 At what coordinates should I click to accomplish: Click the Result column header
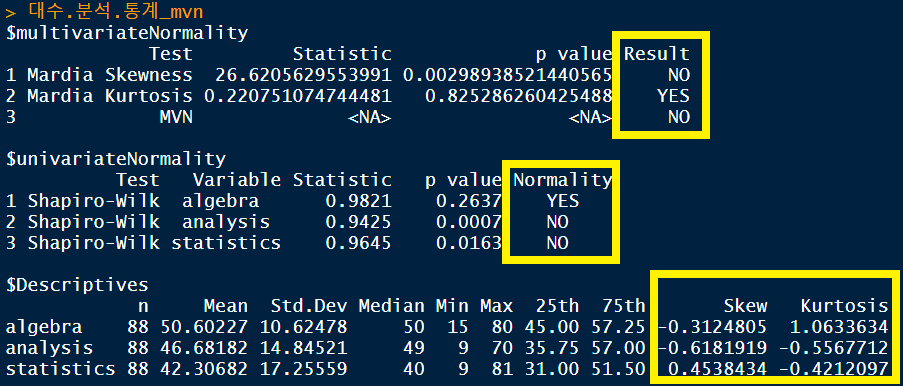point(657,54)
